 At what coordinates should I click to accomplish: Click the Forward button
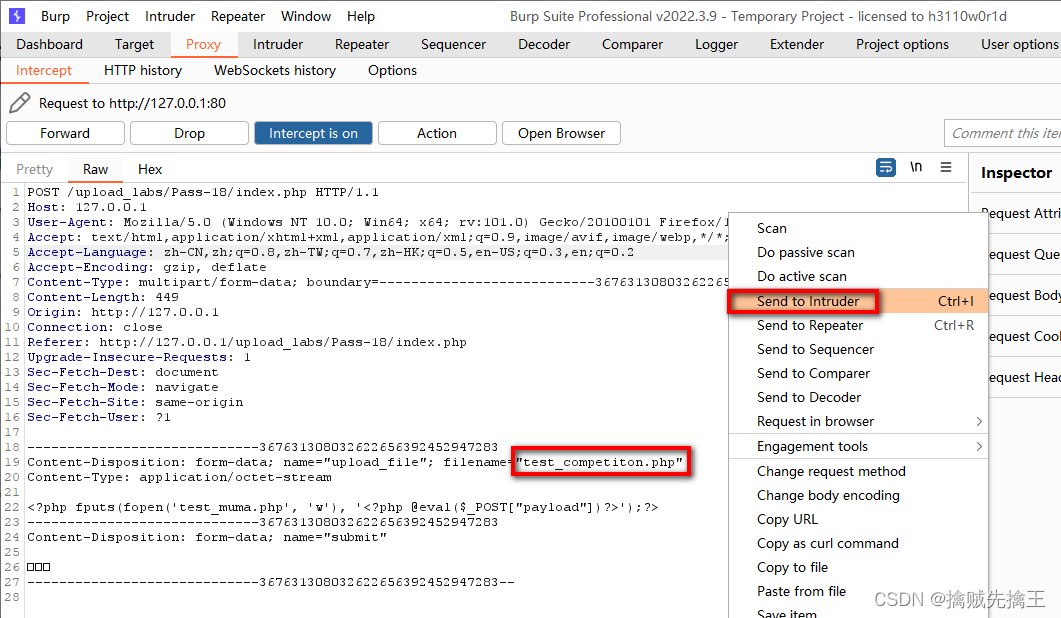(x=65, y=133)
